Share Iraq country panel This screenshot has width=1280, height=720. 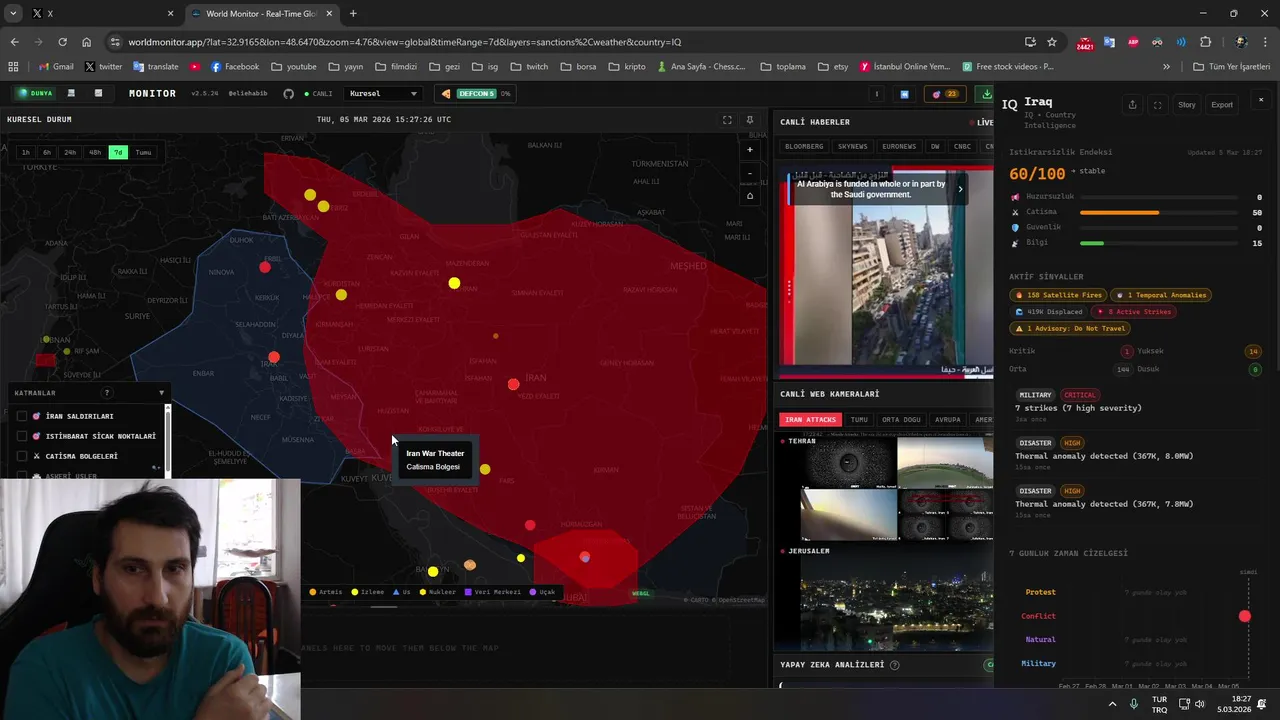click(1132, 105)
